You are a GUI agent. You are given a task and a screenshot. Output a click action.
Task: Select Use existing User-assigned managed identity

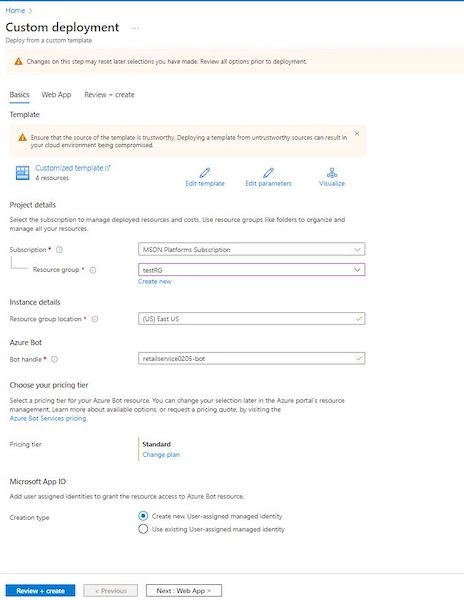[143, 529]
